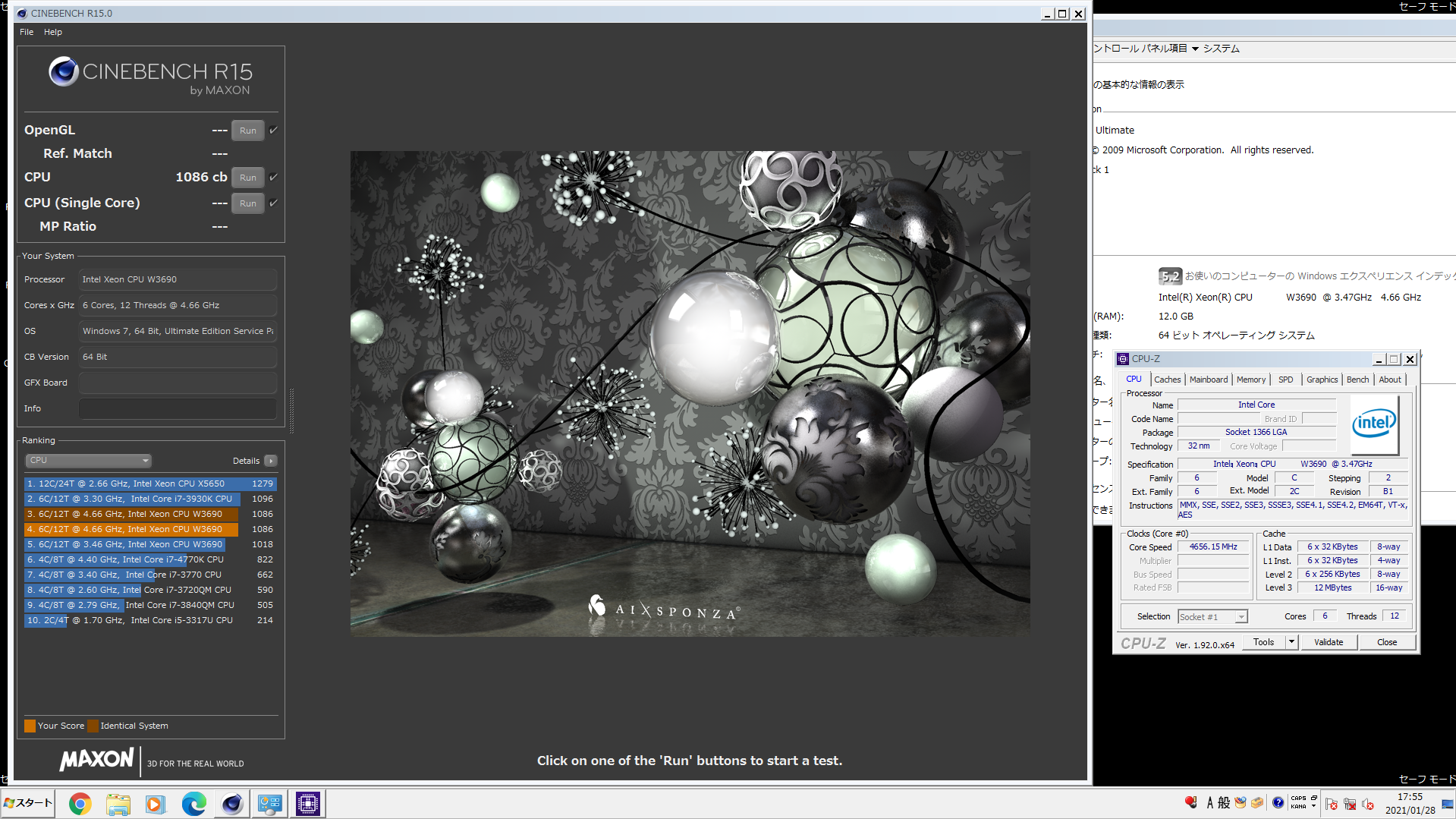The image size is (1456, 819).
Task: Open Action Center flag icon in tray
Action: [x=1332, y=804]
